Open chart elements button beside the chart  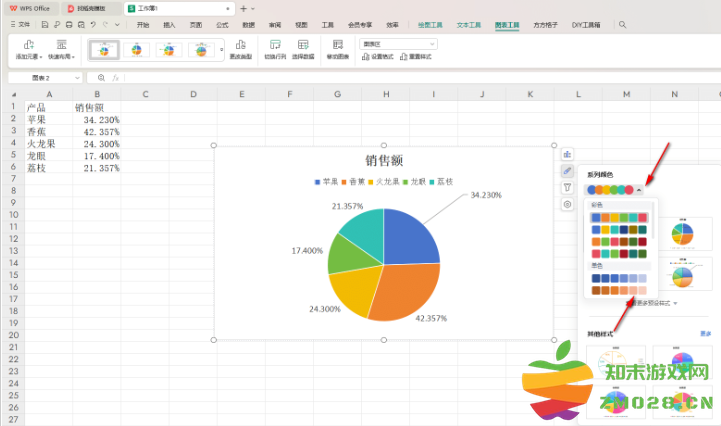pyautogui.click(x=567, y=155)
